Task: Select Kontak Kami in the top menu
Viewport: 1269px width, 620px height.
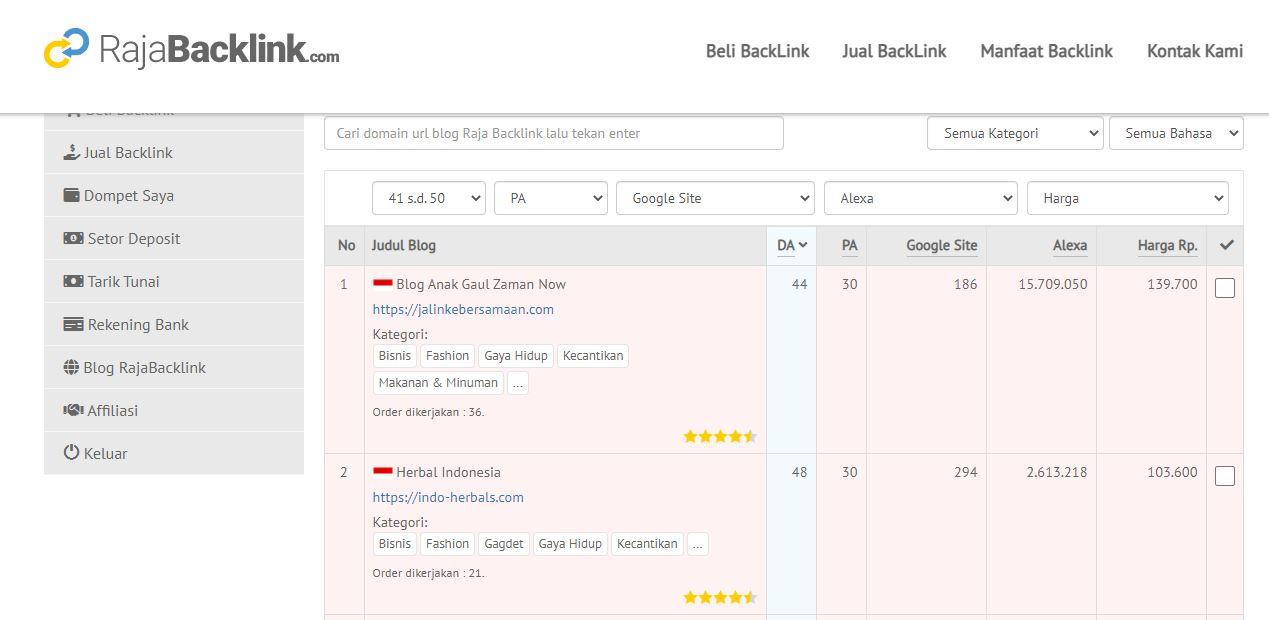Action: click(1194, 51)
